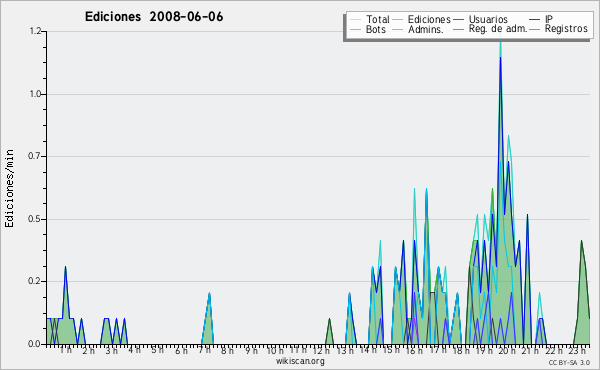Click the y-axis value 1.0
This screenshot has width=600, height=370.
click(x=35, y=94)
